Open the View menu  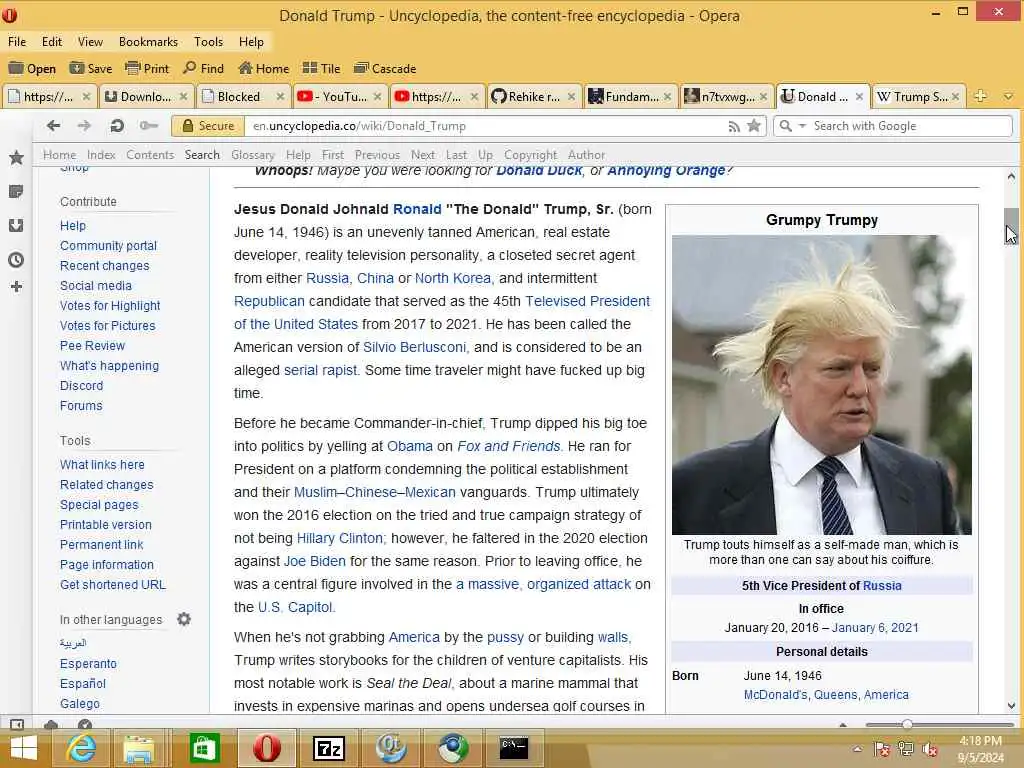pos(90,42)
